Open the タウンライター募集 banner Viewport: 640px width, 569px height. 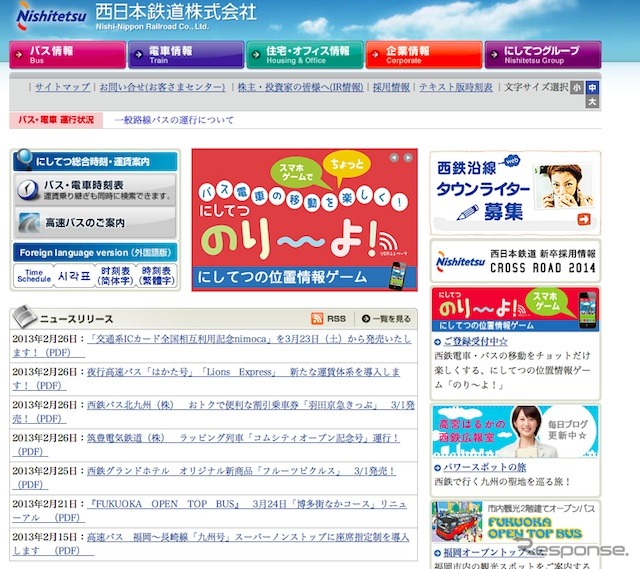[x=515, y=193]
